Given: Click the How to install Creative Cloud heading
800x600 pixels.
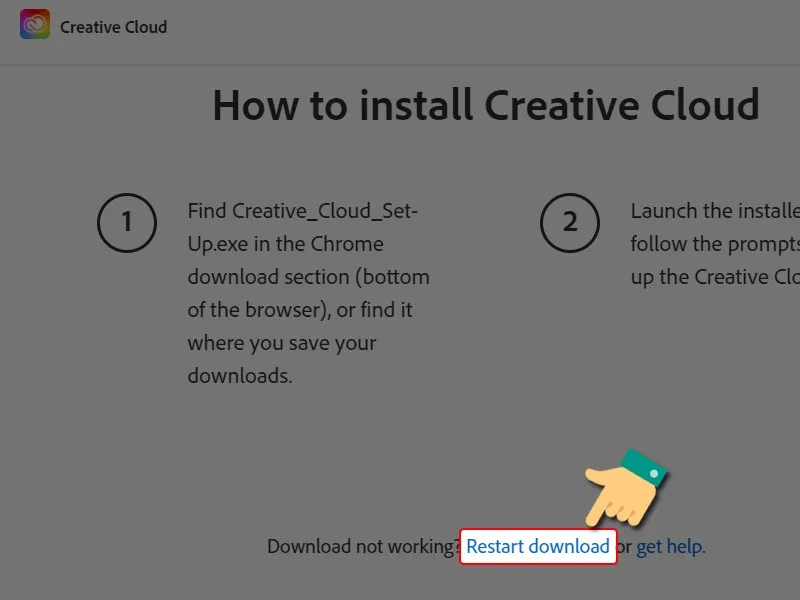Looking at the screenshot, I should click(485, 105).
